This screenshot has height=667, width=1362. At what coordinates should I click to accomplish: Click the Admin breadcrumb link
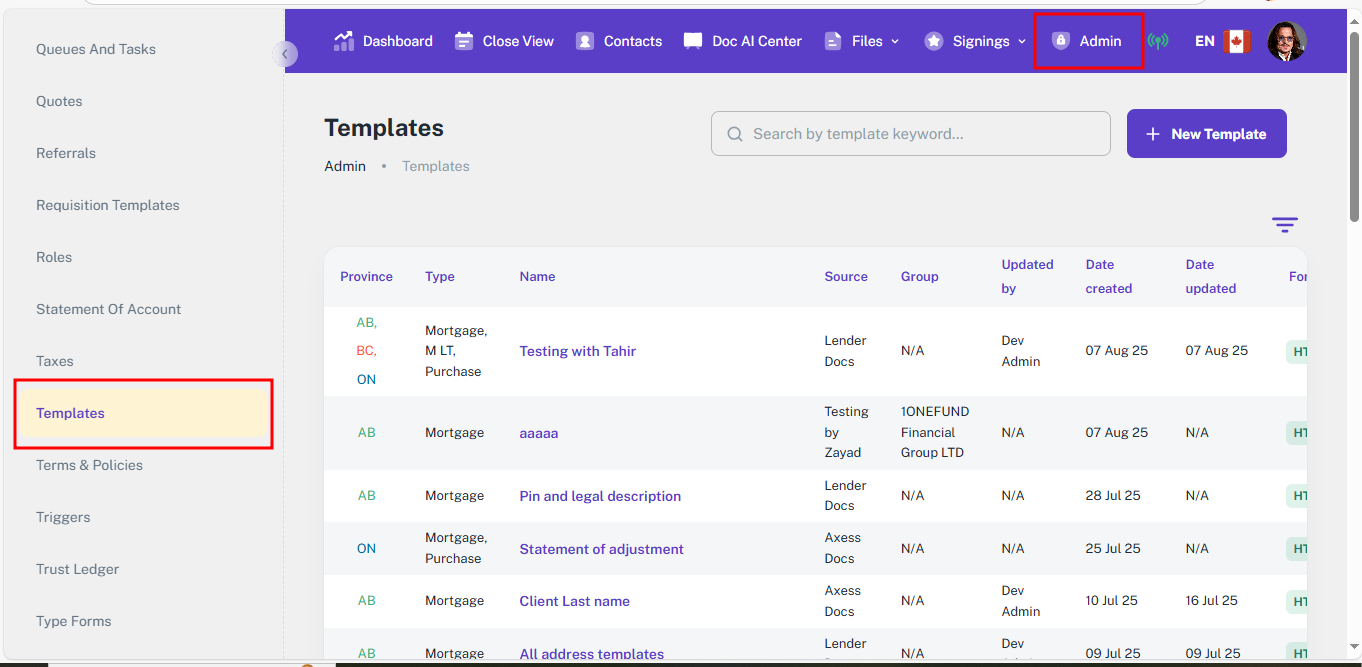coord(345,166)
